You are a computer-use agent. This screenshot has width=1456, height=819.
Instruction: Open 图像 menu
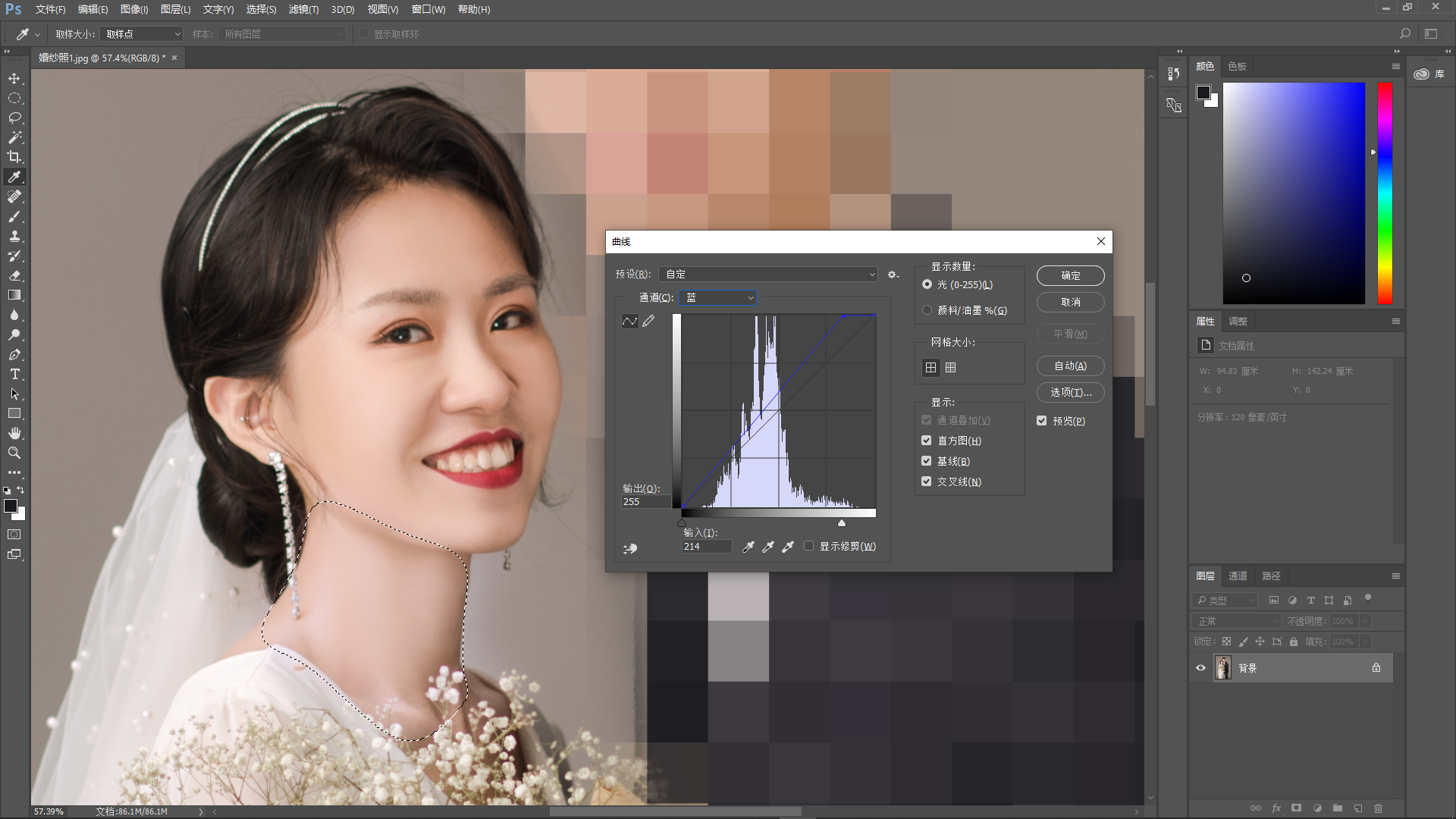point(134,9)
